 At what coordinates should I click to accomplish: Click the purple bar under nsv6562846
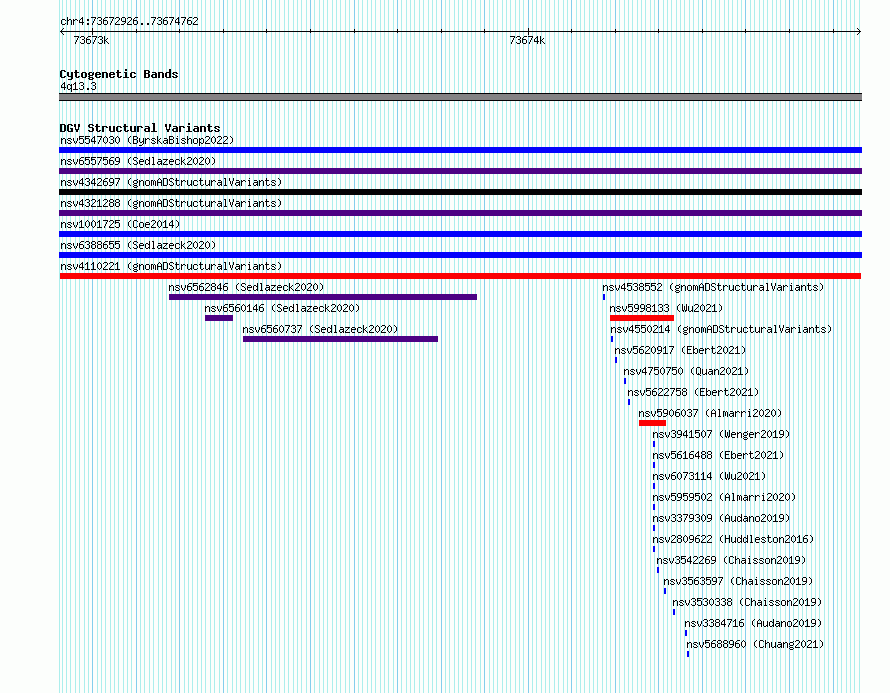click(323, 297)
